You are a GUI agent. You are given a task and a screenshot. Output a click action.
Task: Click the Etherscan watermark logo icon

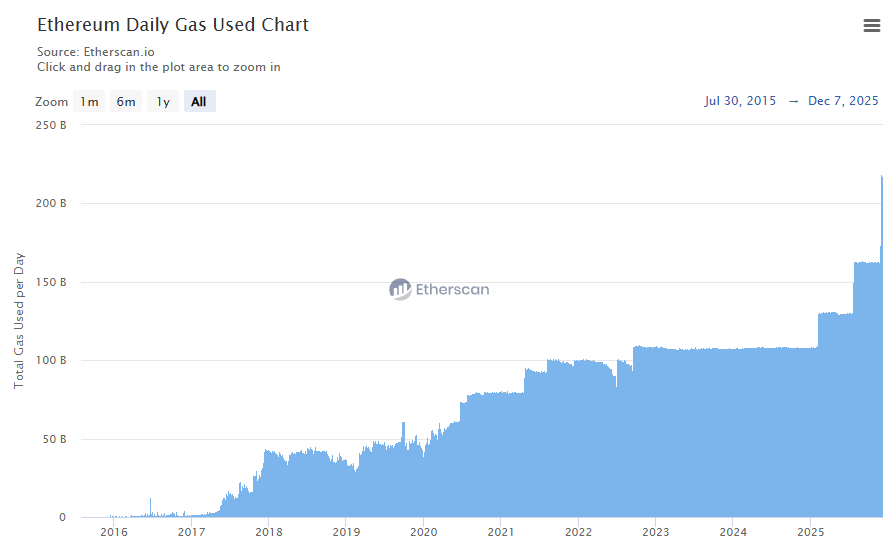tap(400, 290)
